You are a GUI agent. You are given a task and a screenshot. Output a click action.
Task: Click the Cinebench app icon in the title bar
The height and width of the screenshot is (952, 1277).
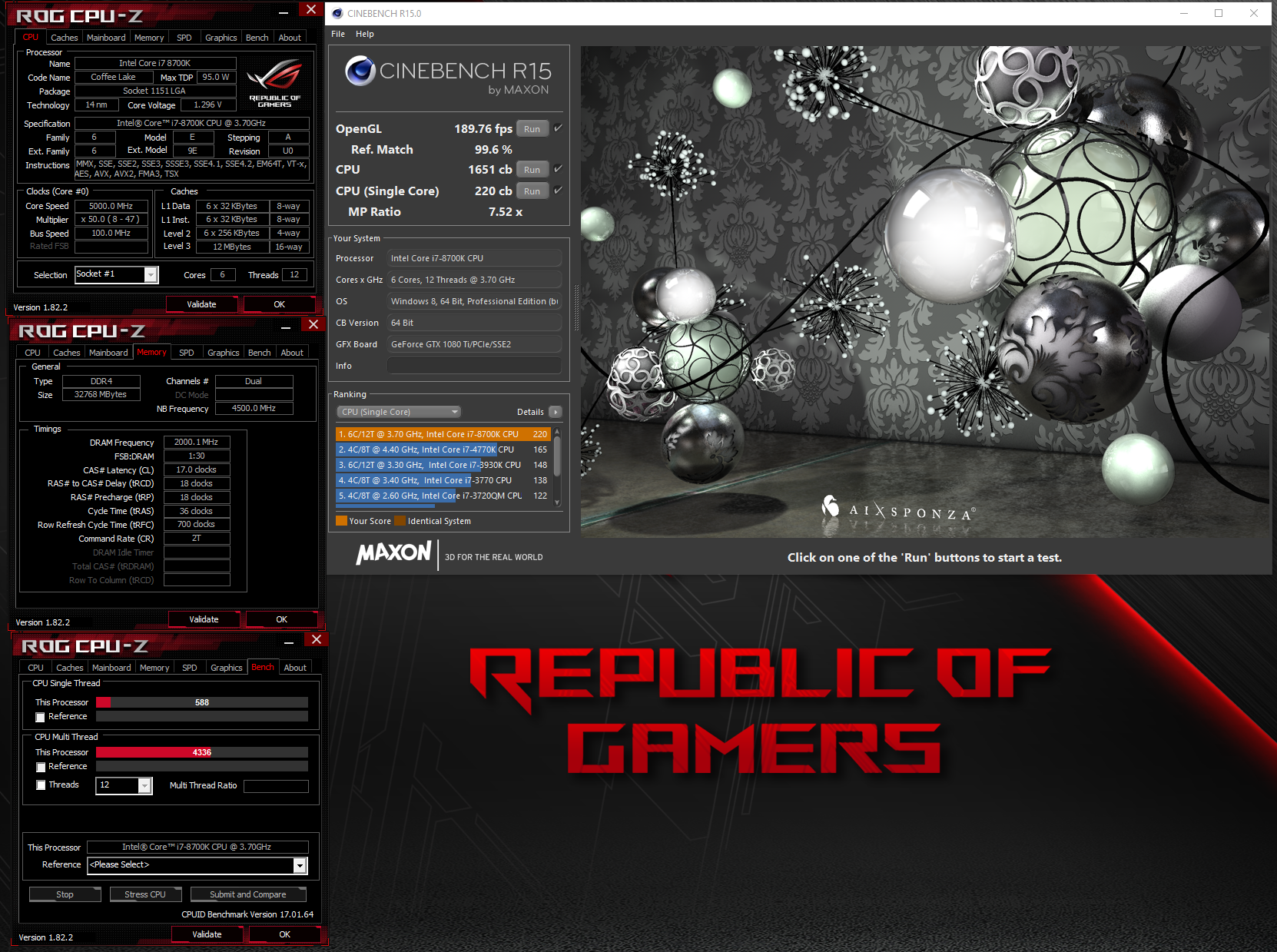[x=337, y=13]
